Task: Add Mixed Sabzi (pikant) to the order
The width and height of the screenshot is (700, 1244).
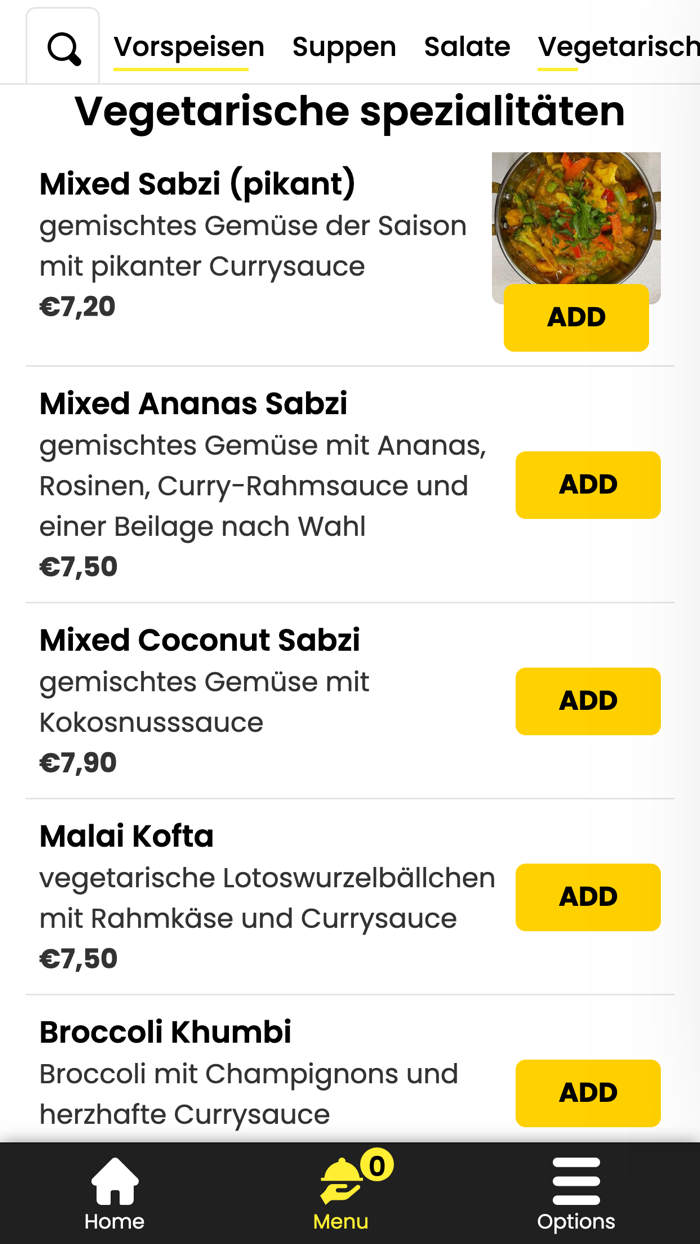Action: pyautogui.click(x=576, y=317)
